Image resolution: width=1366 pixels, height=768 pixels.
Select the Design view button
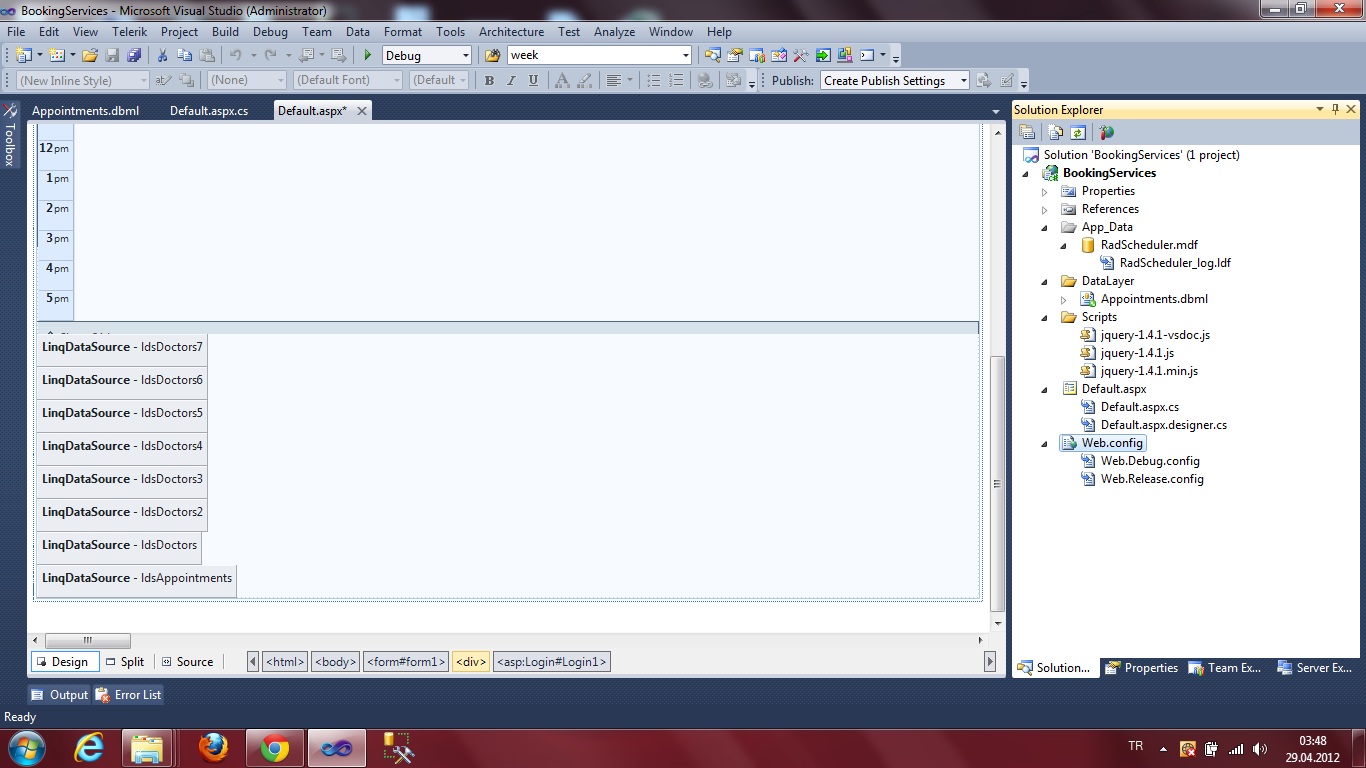(64, 662)
